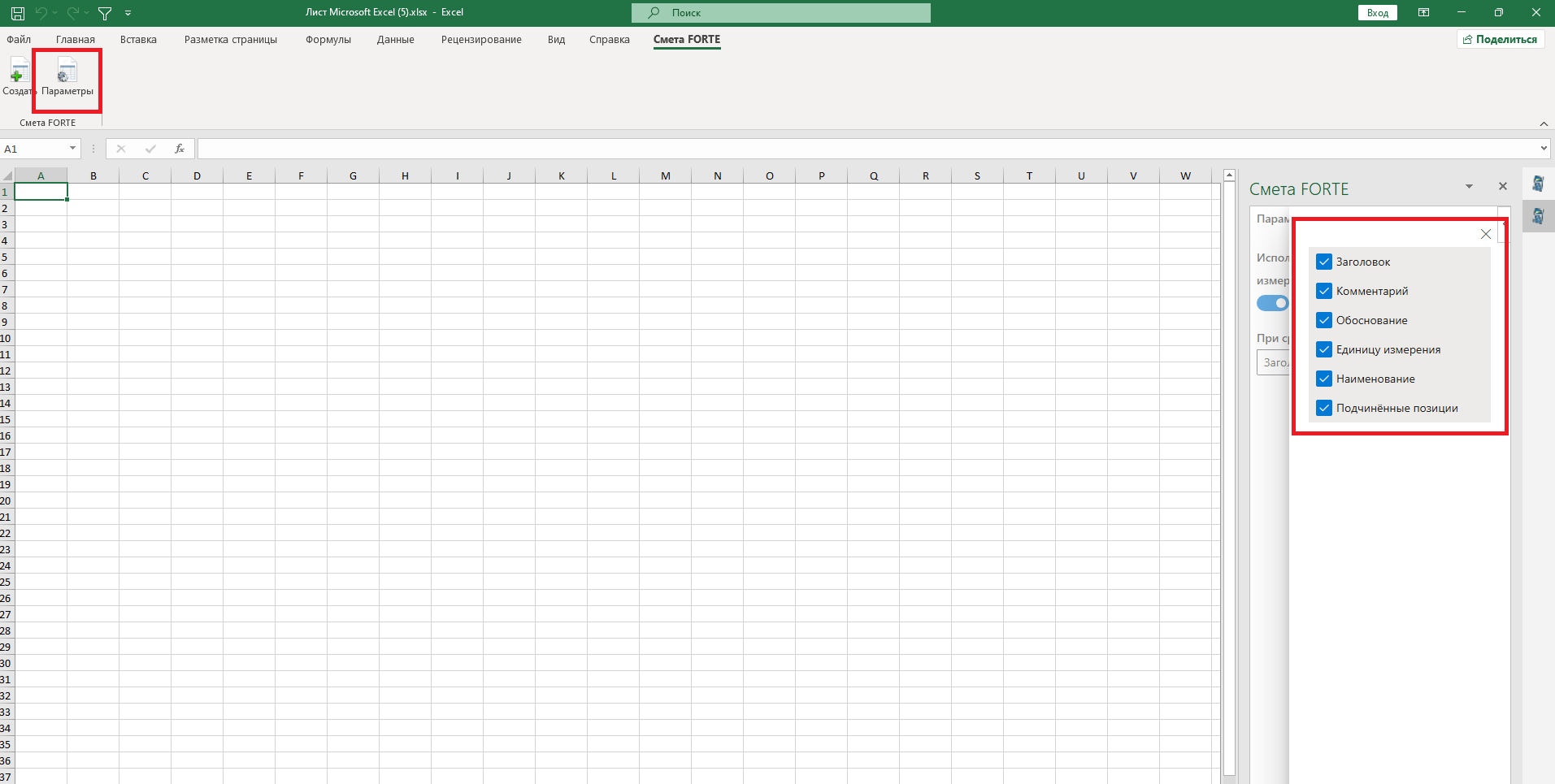
Task: Click the Поделиться button
Action: pos(1501,39)
